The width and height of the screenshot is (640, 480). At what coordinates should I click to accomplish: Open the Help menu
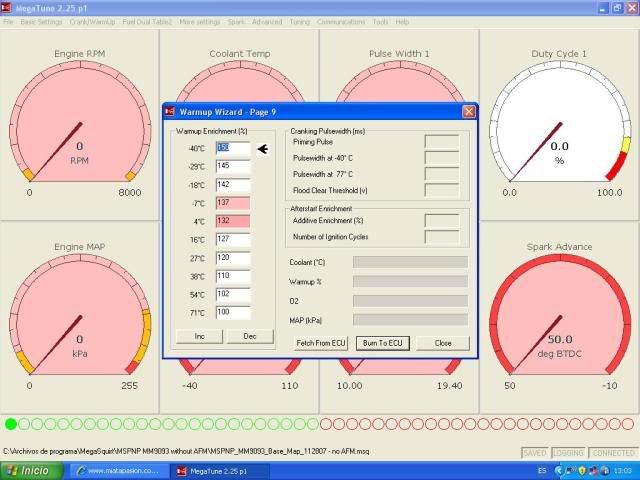pos(402,22)
